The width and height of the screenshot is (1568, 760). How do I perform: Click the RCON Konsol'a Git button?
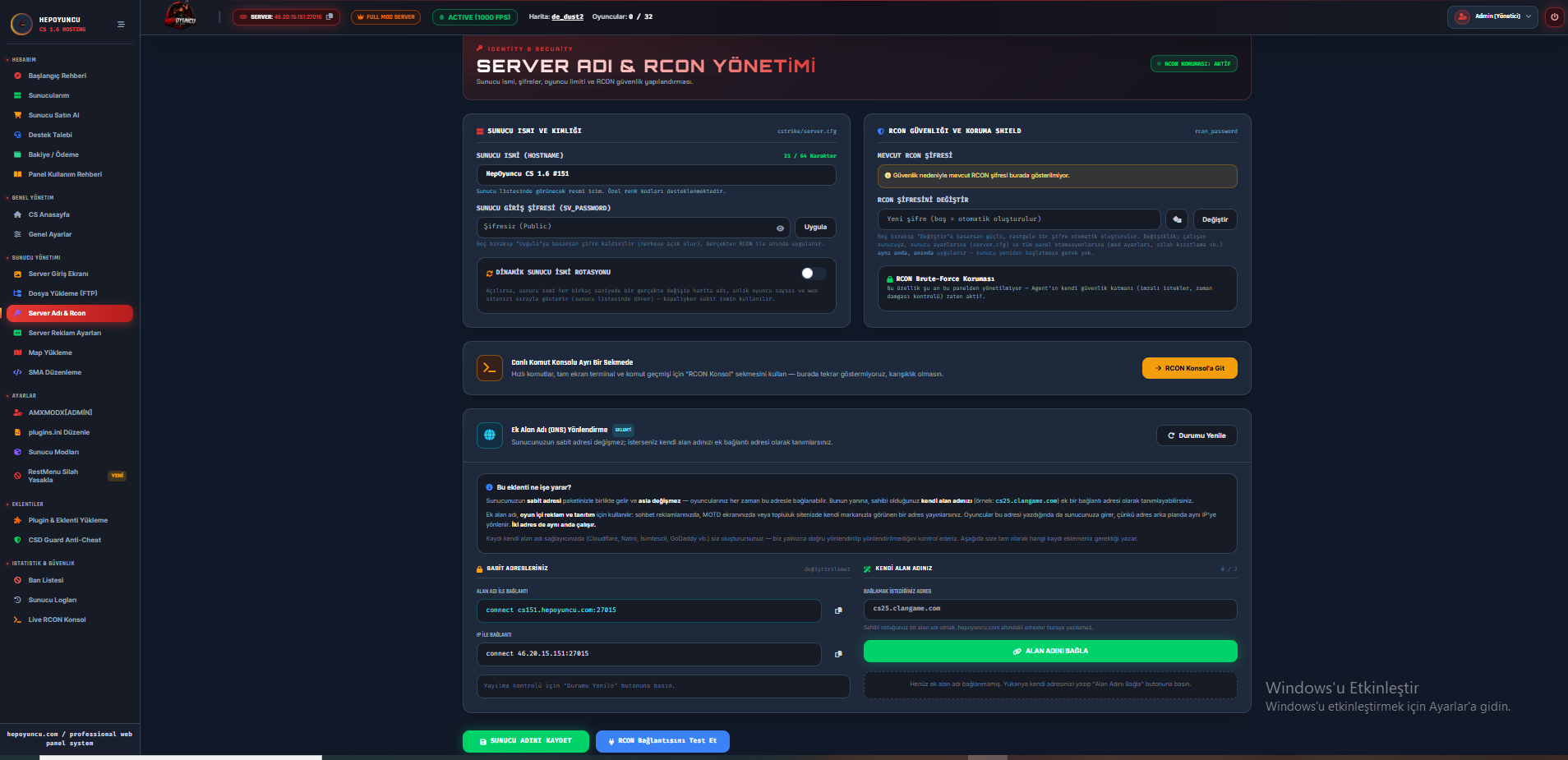click(x=1189, y=368)
